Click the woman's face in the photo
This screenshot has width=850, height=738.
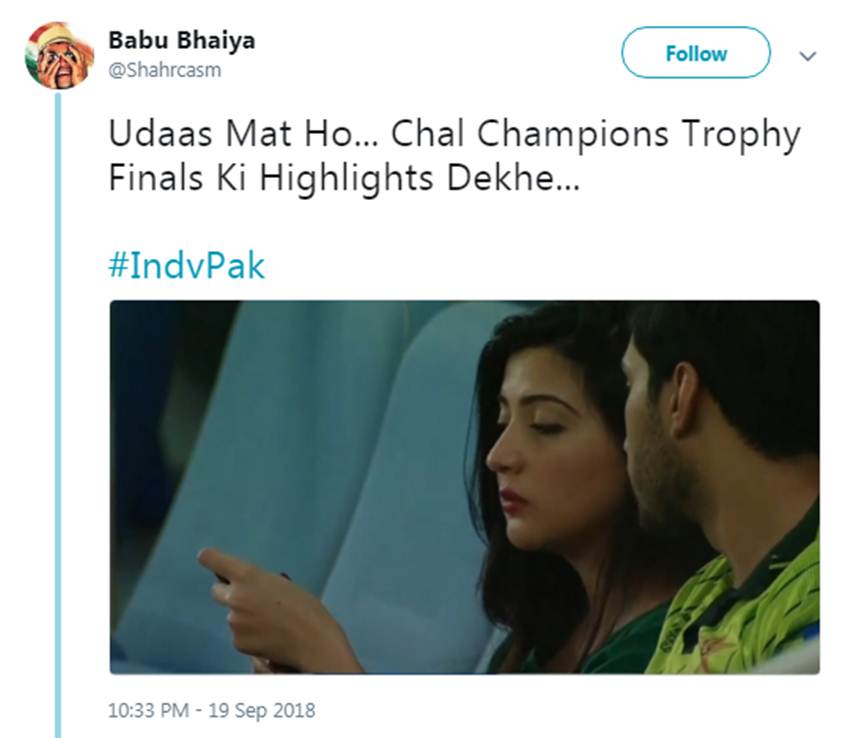click(x=540, y=450)
